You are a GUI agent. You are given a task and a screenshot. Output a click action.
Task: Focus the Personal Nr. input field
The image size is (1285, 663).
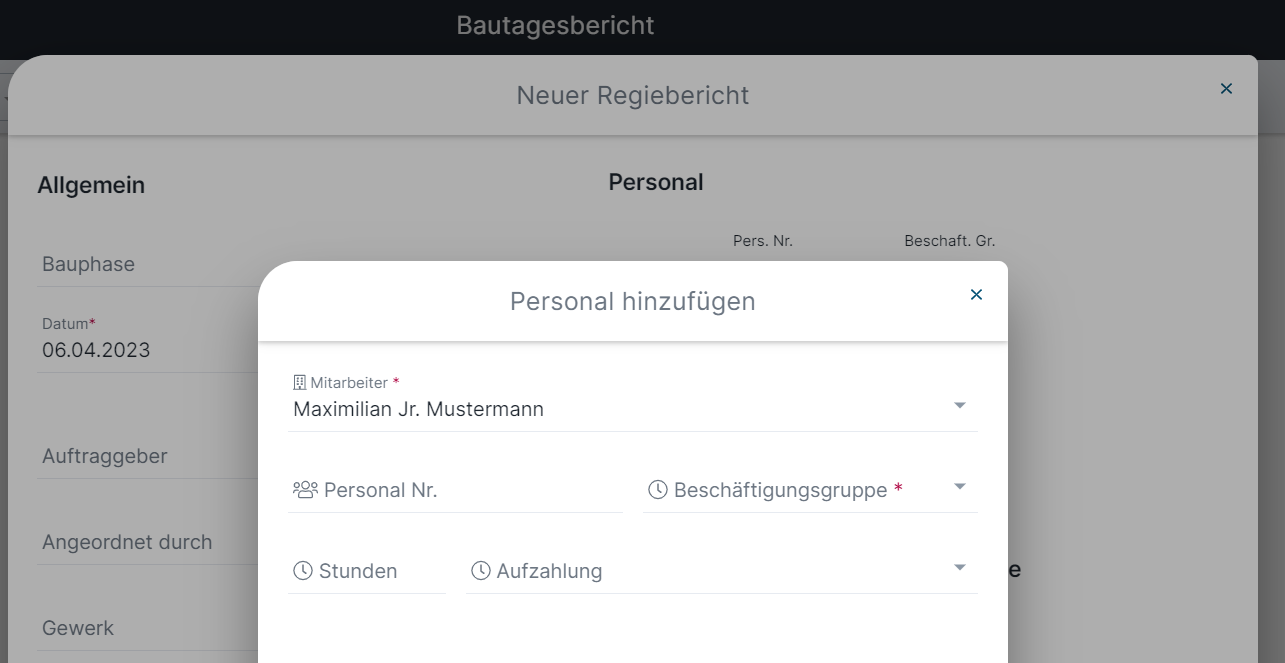point(455,490)
